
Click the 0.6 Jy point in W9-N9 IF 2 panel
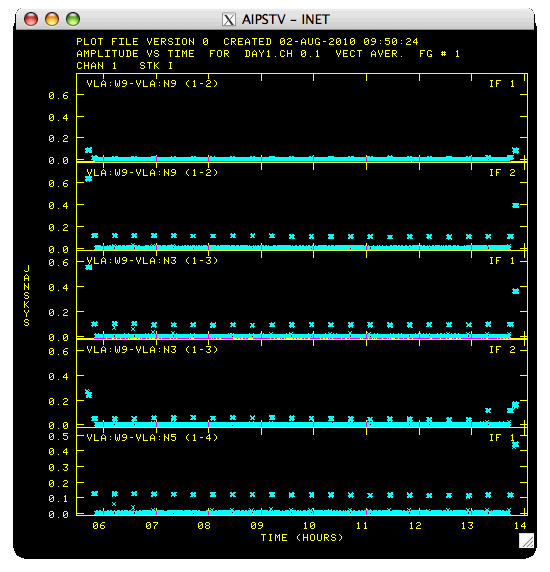[x=88, y=179]
